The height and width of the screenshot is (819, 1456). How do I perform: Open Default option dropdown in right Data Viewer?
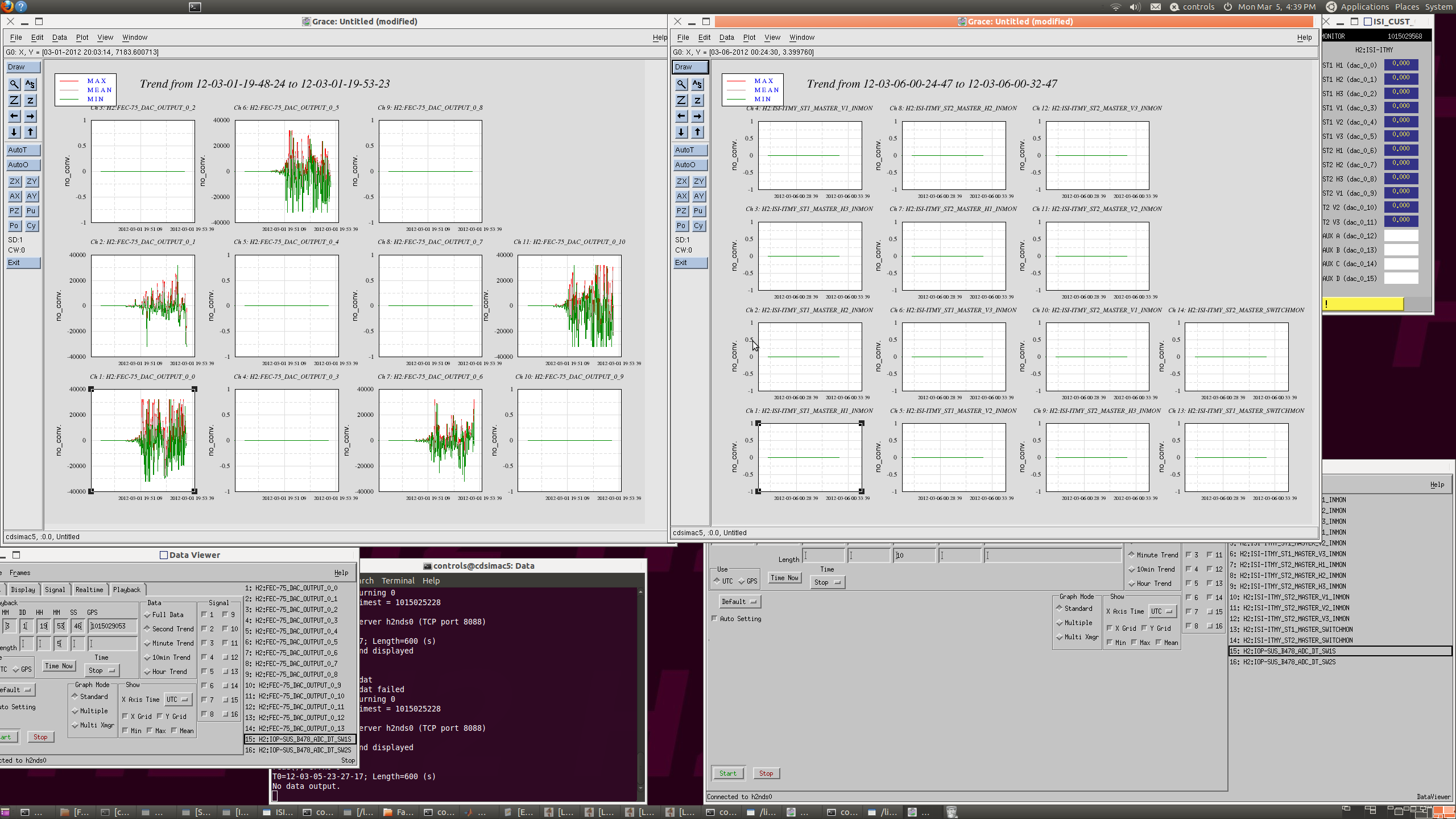click(x=739, y=602)
